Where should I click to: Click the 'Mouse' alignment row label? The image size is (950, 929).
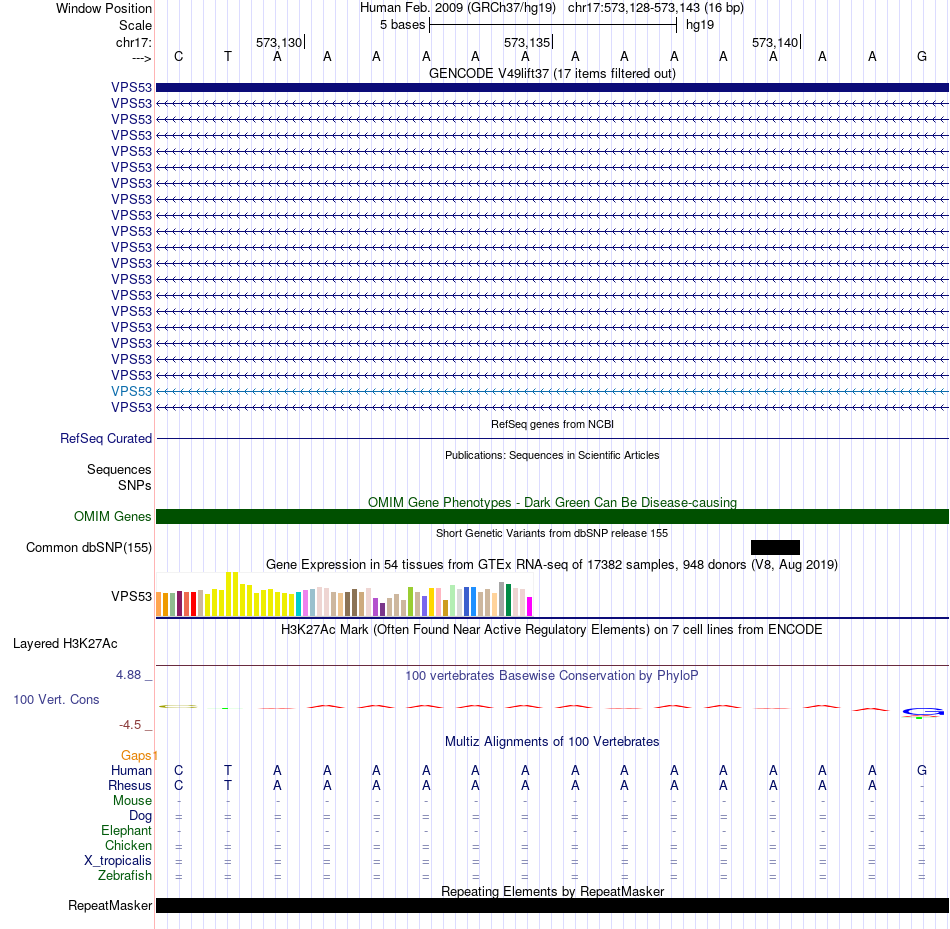click(x=132, y=801)
